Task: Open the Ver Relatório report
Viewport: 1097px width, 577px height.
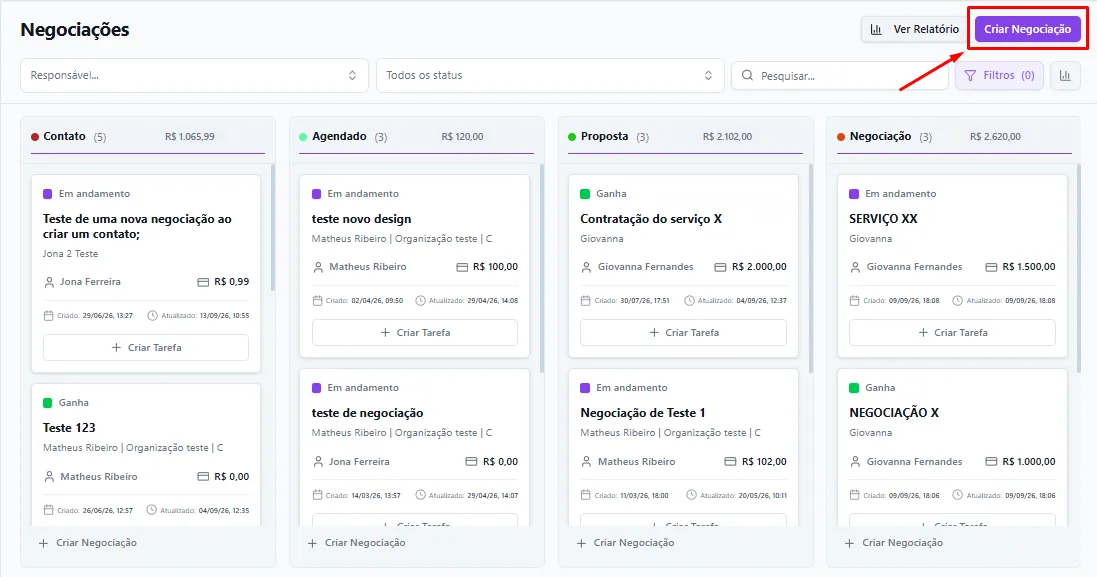Action: pos(914,29)
